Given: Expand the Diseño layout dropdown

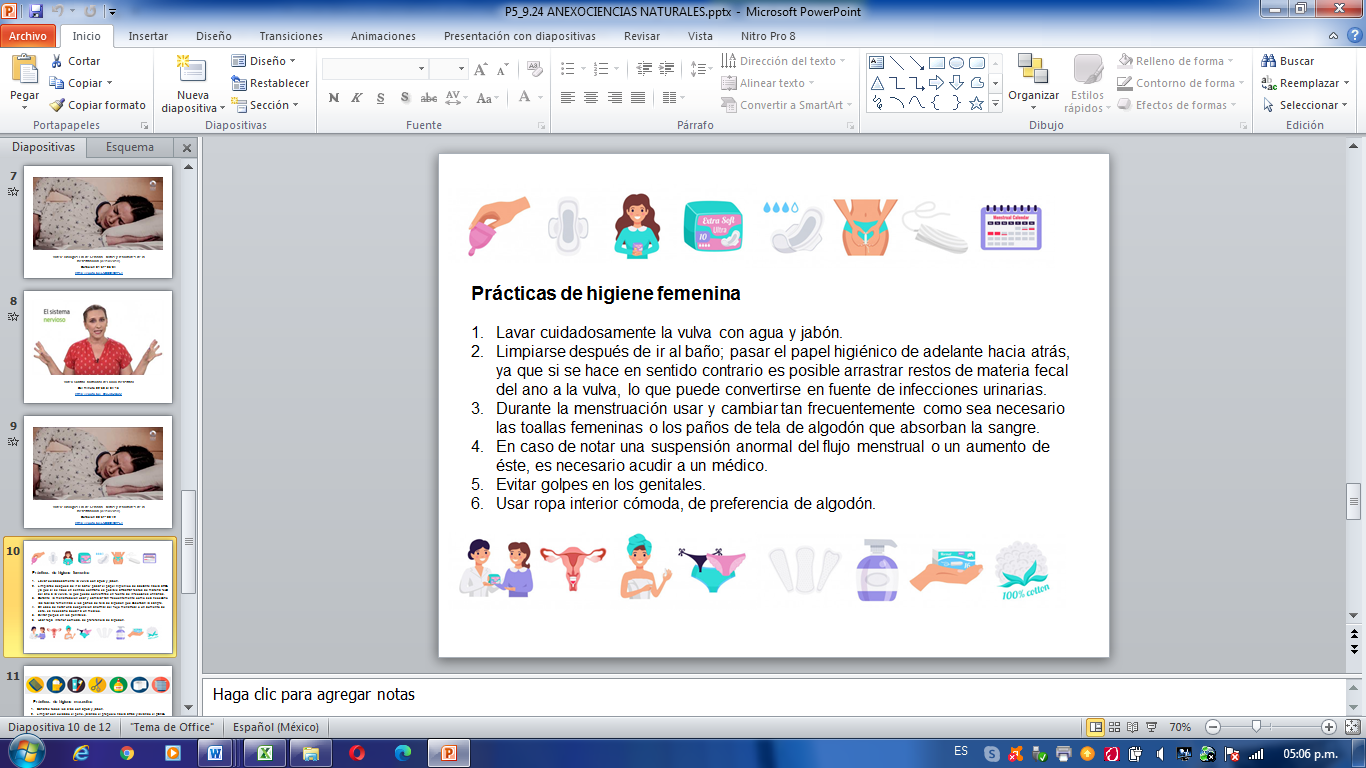Looking at the screenshot, I should 292,61.
